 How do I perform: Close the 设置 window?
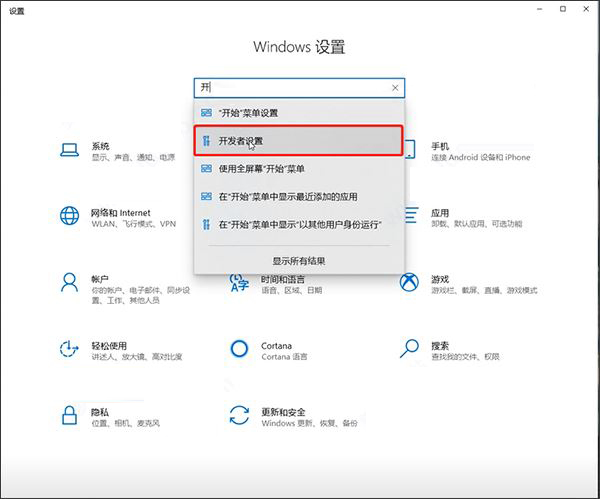tap(586, 9)
